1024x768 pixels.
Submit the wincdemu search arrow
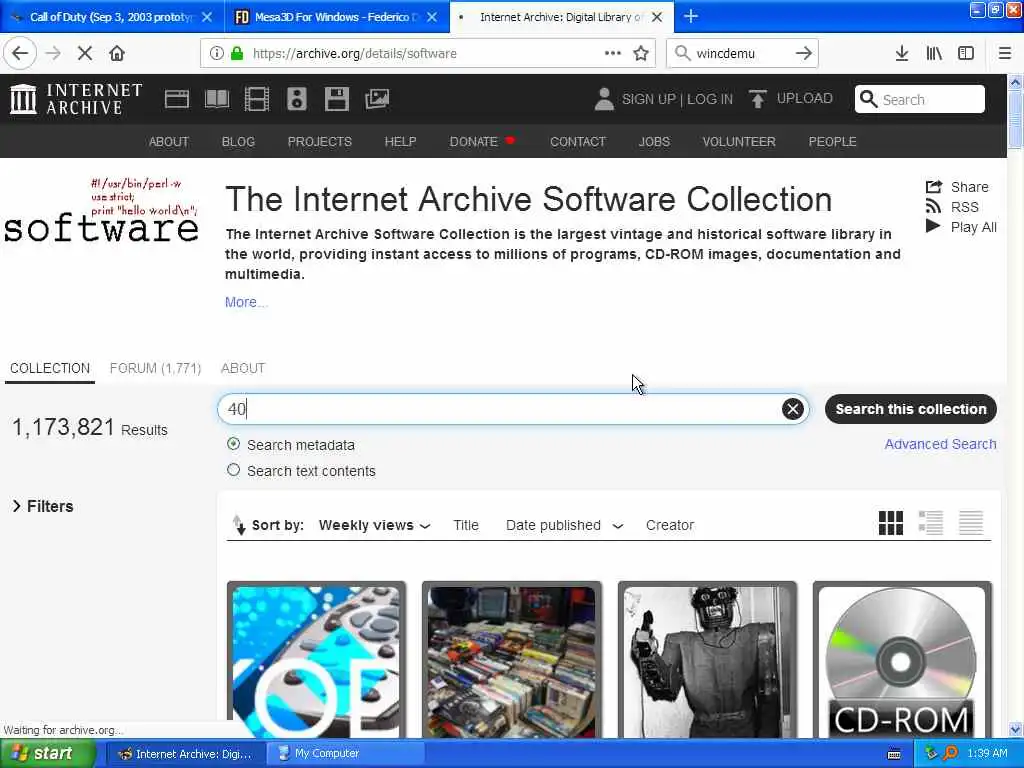tap(804, 54)
